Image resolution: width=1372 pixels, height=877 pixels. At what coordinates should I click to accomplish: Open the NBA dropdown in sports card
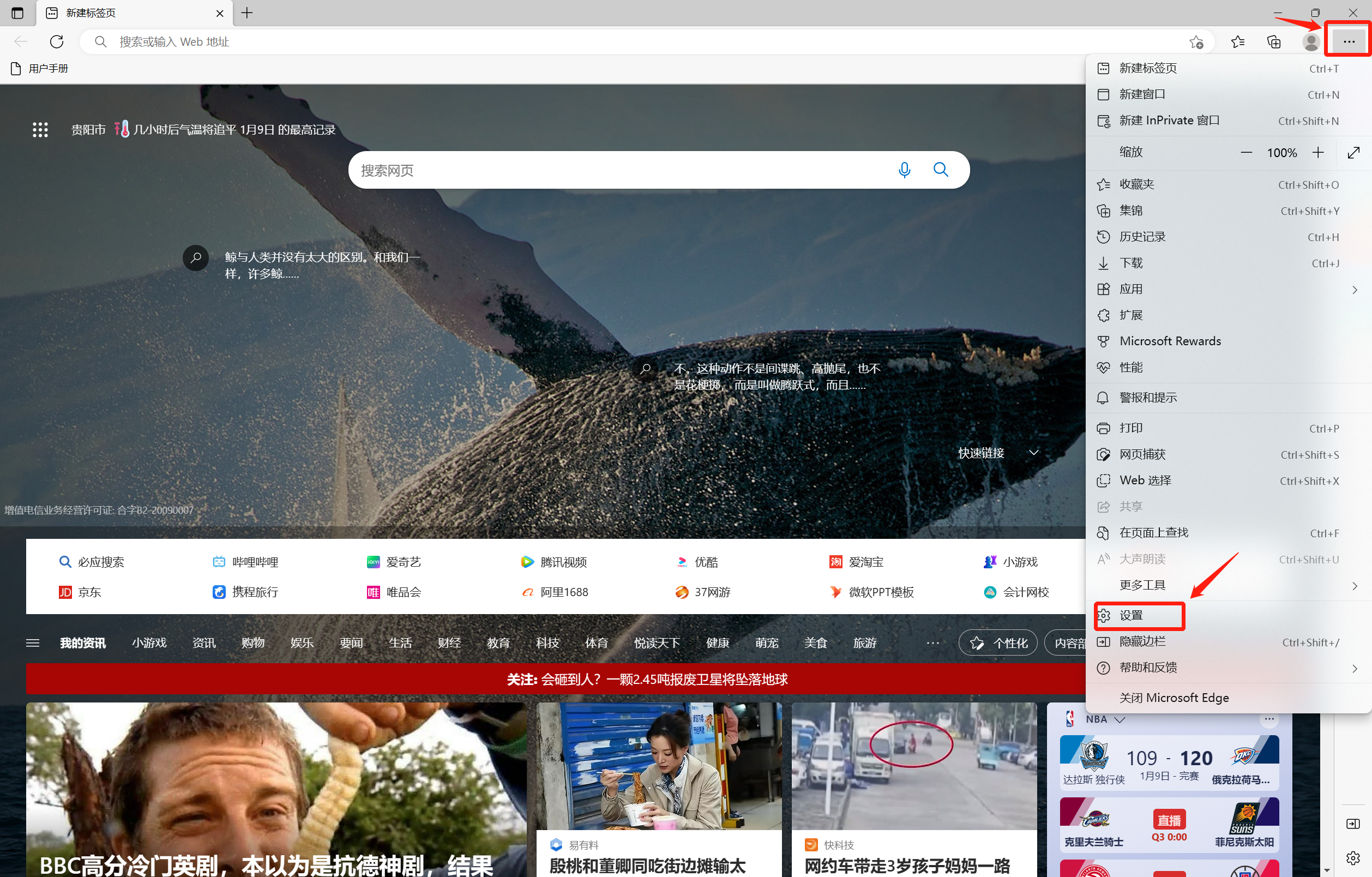[x=1119, y=719]
